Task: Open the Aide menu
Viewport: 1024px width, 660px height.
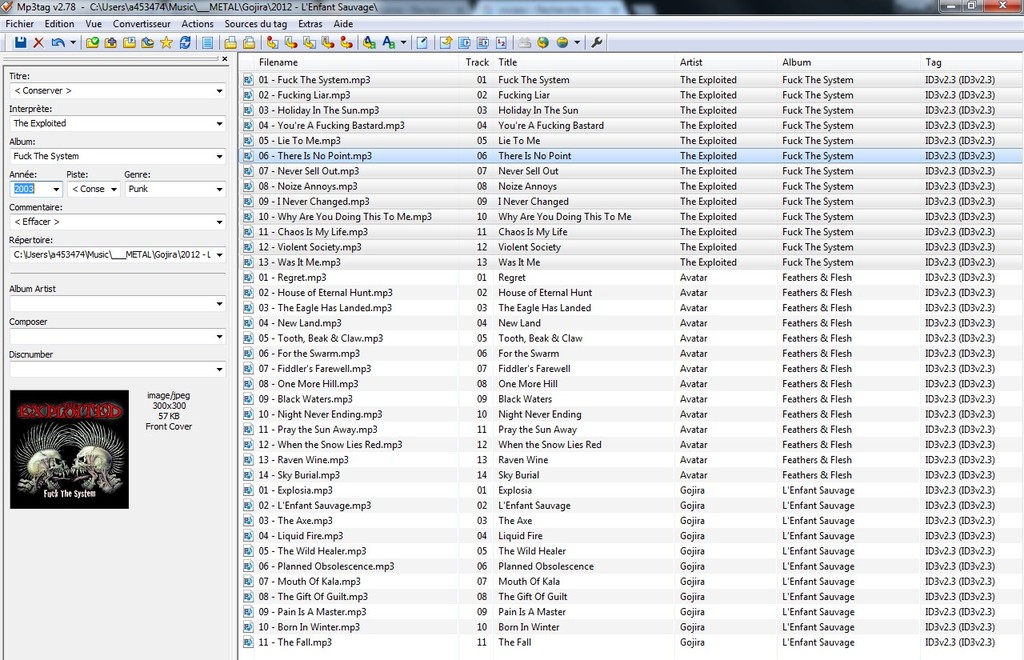Action: pyautogui.click(x=344, y=24)
